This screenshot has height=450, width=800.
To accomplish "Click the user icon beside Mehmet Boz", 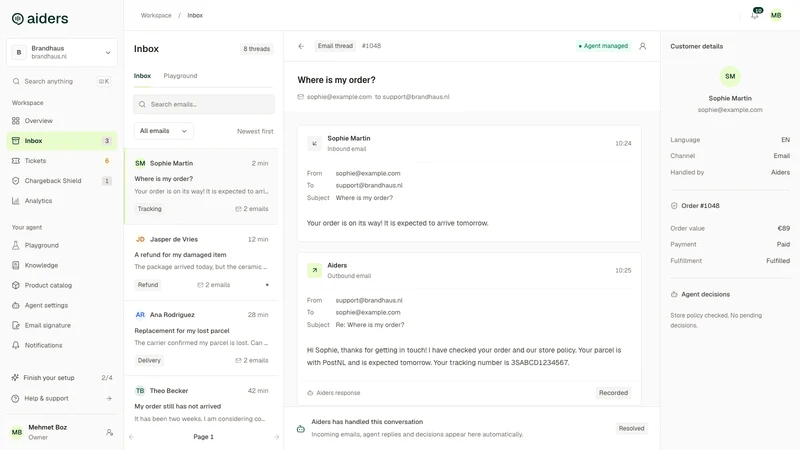I will point(109,432).
